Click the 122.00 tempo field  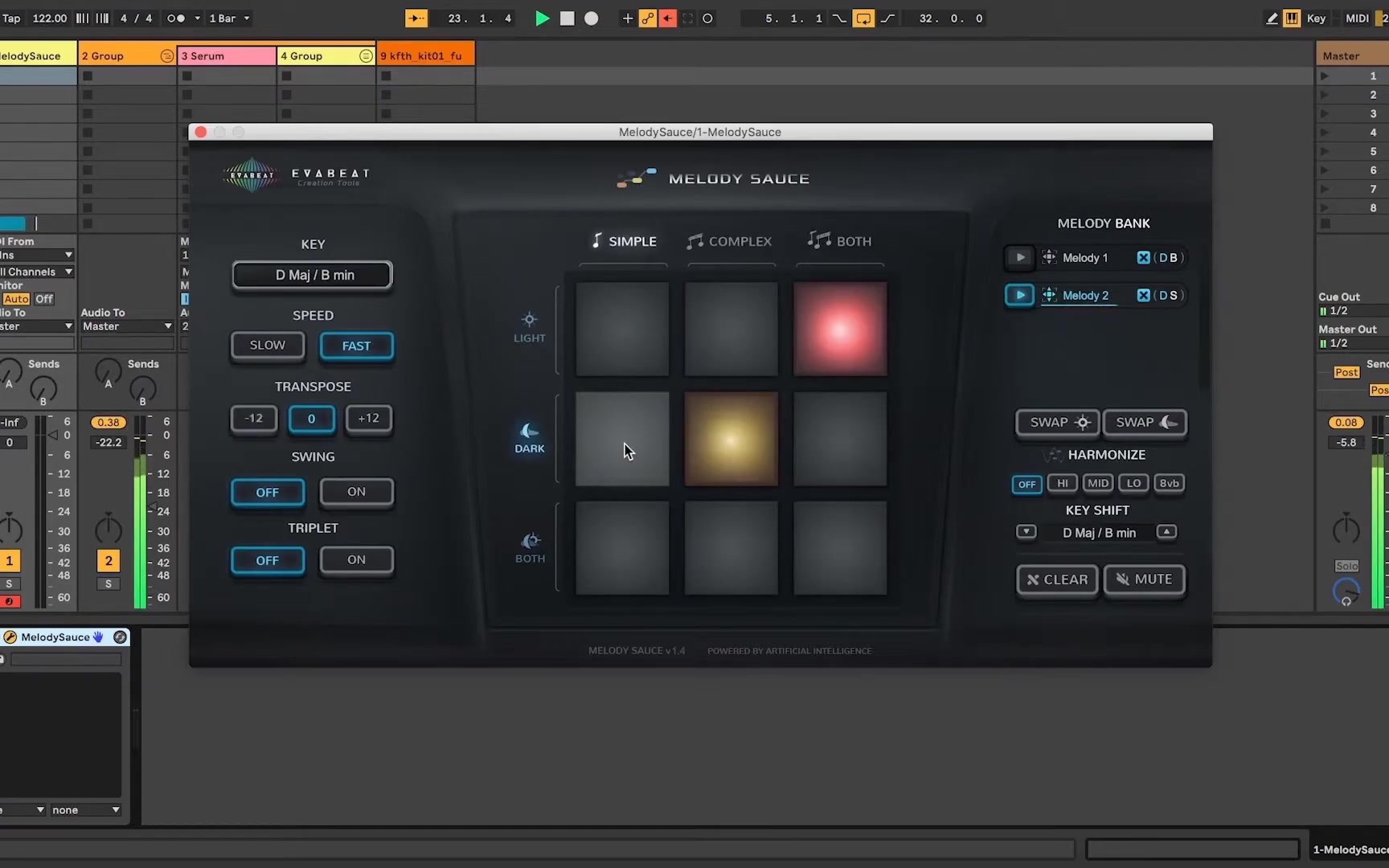[x=50, y=18]
